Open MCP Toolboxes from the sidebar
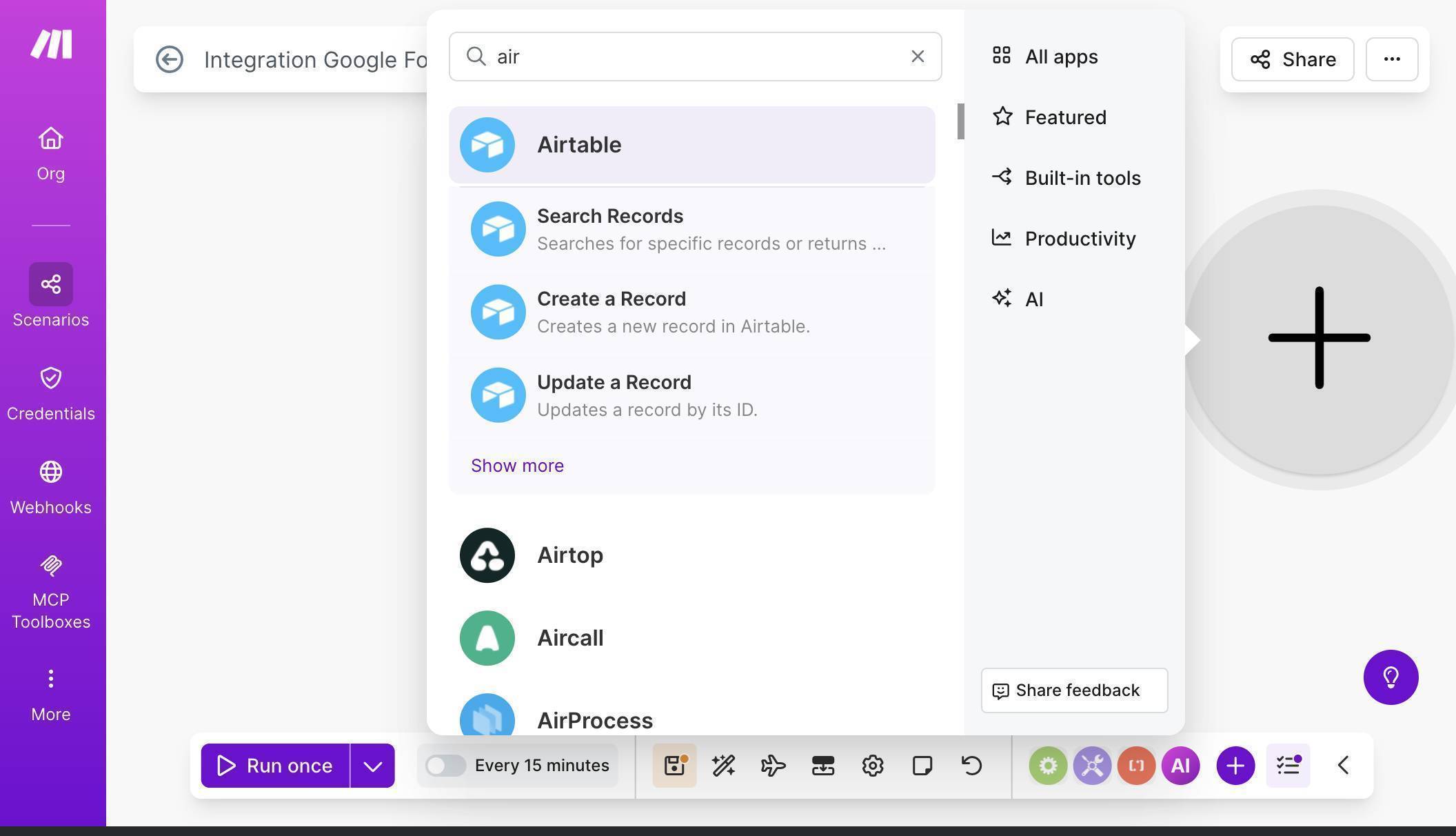Image resolution: width=1456 pixels, height=836 pixels. click(x=50, y=590)
